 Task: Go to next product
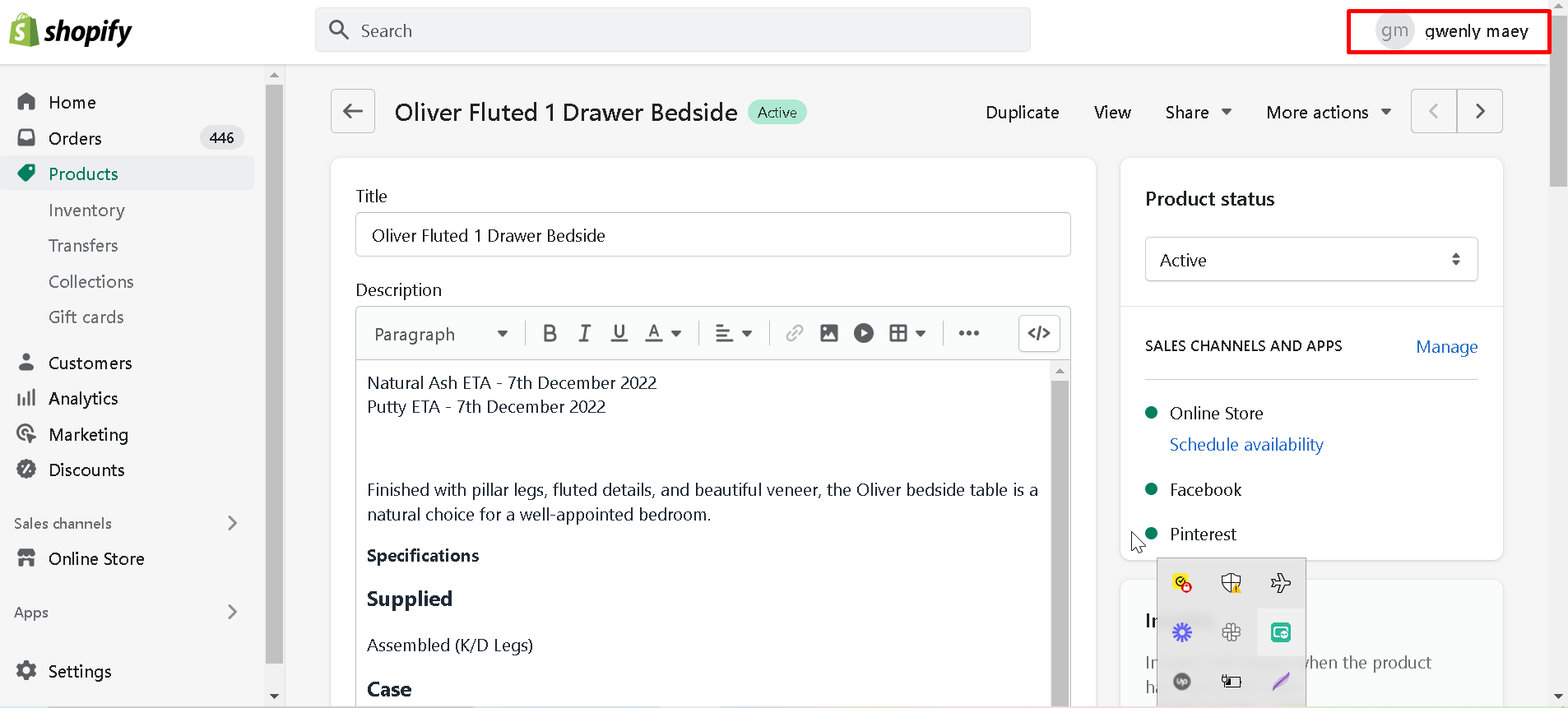pos(1480,111)
